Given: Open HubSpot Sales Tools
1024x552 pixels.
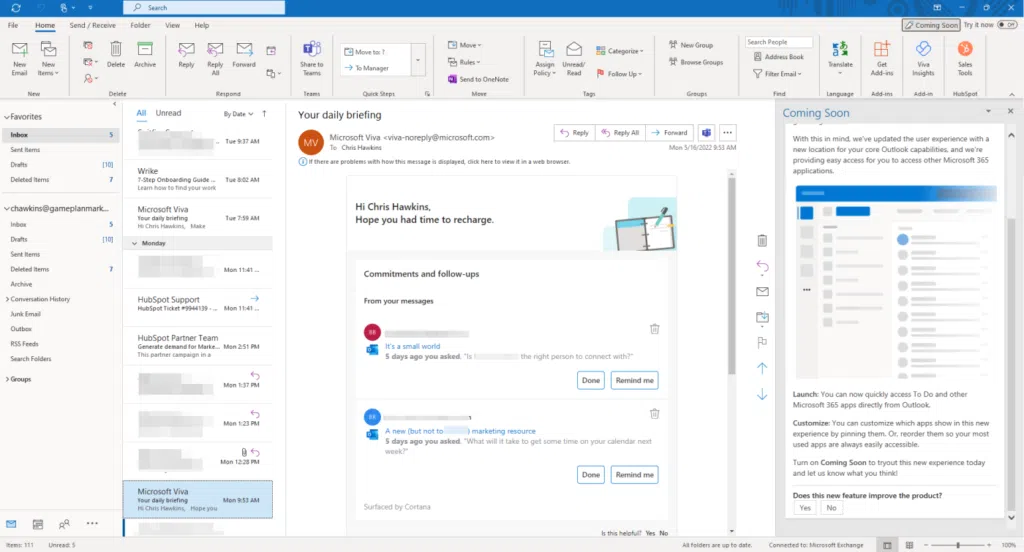Looking at the screenshot, I should pos(965,59).
